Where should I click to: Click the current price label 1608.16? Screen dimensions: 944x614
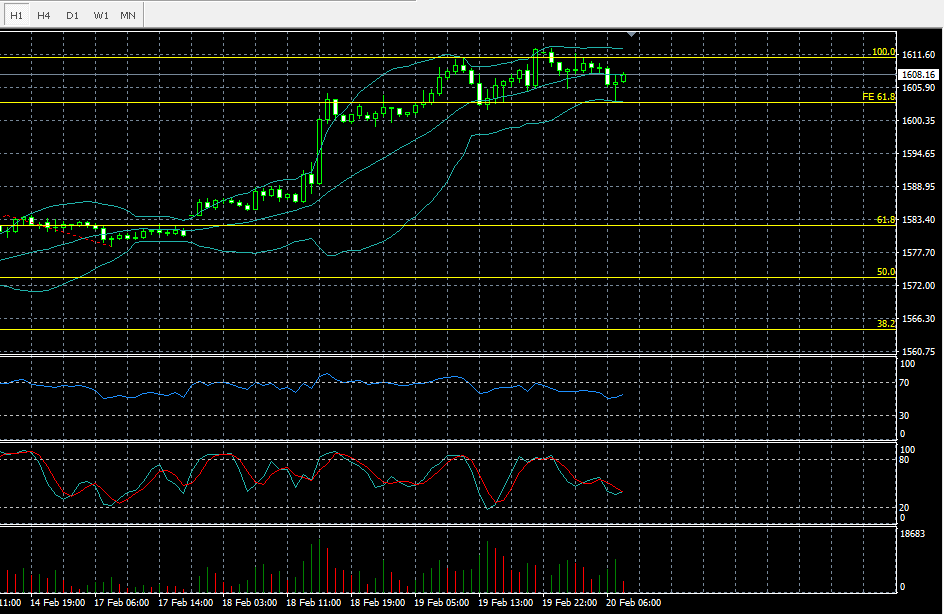[918, 75]
